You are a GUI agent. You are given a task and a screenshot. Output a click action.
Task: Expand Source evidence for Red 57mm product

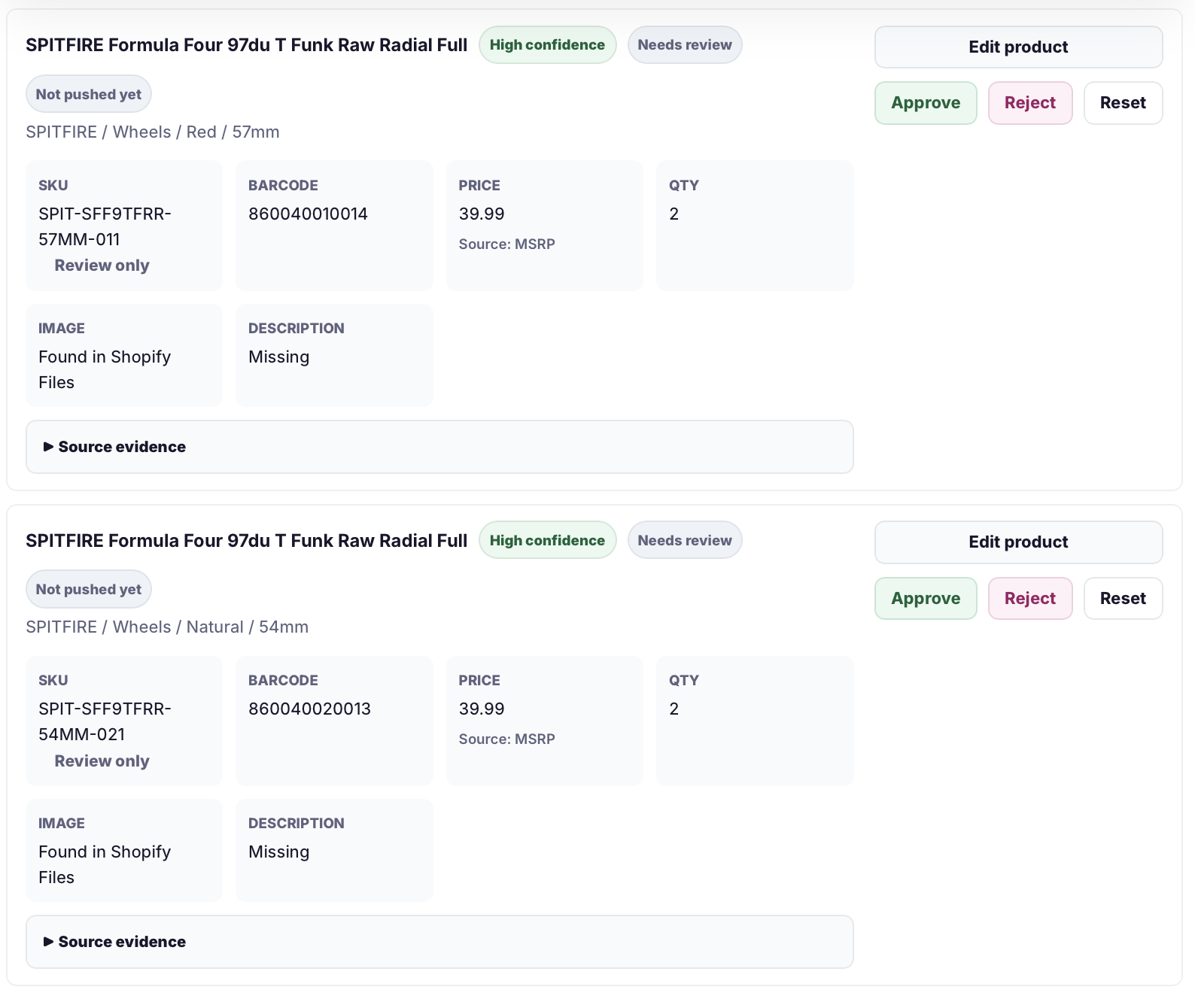click(439, 447)
